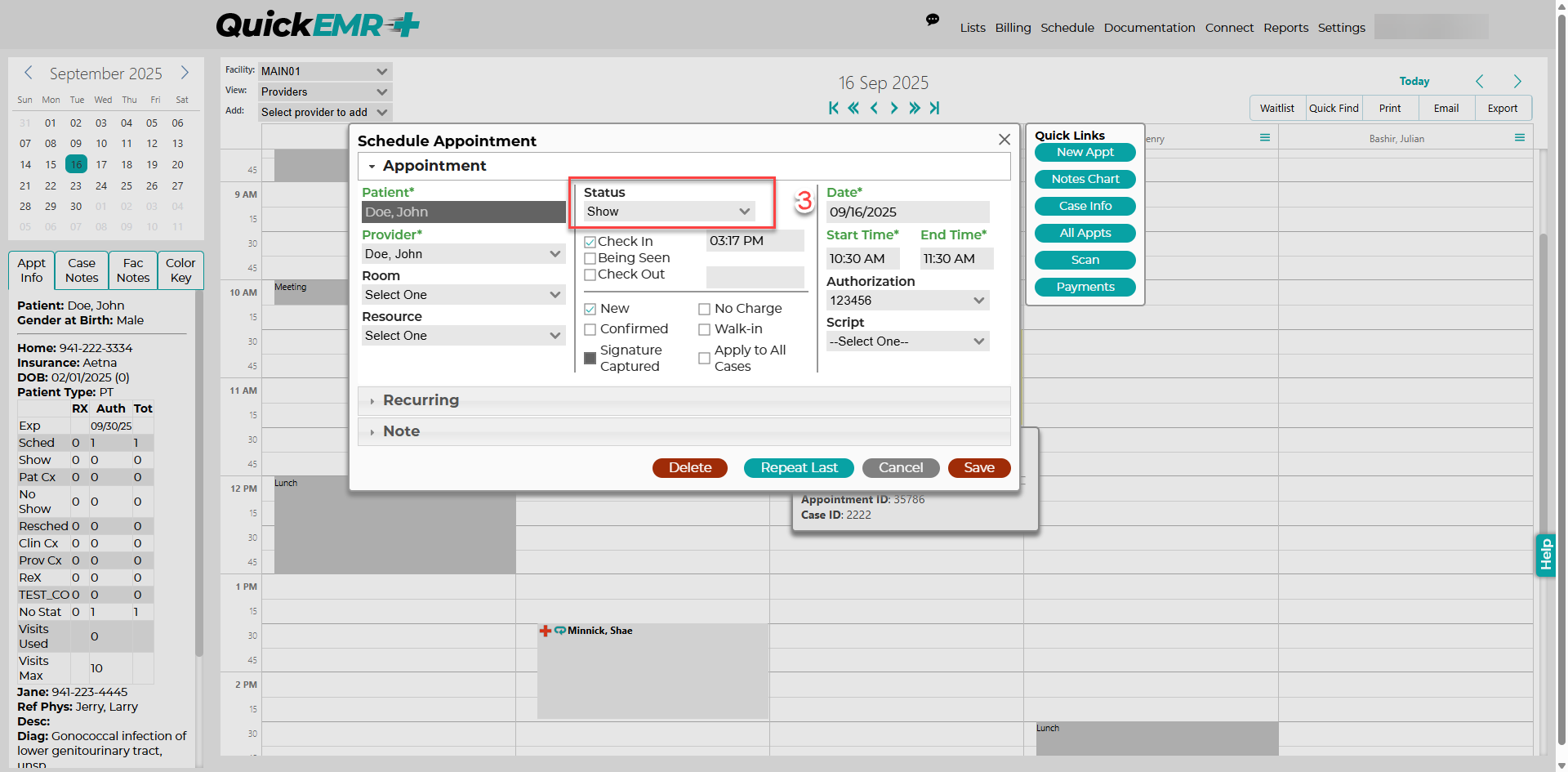Open the Room Select One dropdown
Screen dimensions: 1568x772
click(x=464, y=295)
